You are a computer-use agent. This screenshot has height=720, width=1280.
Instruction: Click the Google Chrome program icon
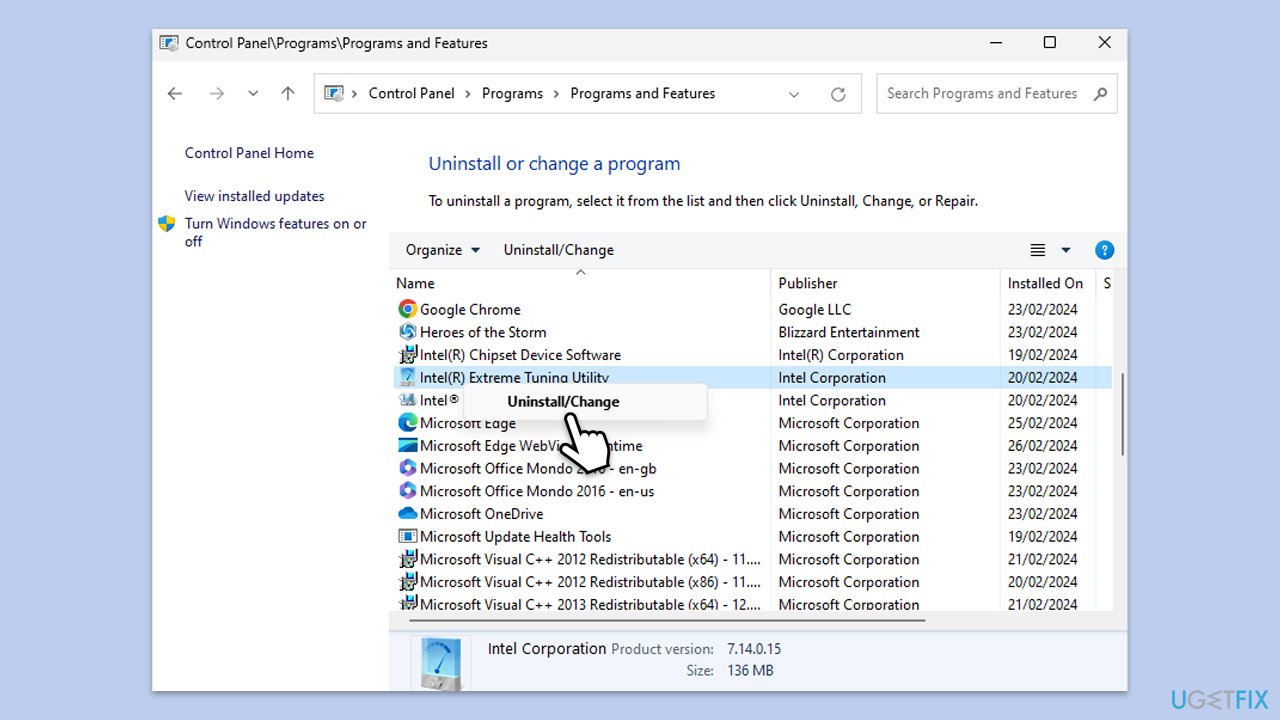point(407,309)
